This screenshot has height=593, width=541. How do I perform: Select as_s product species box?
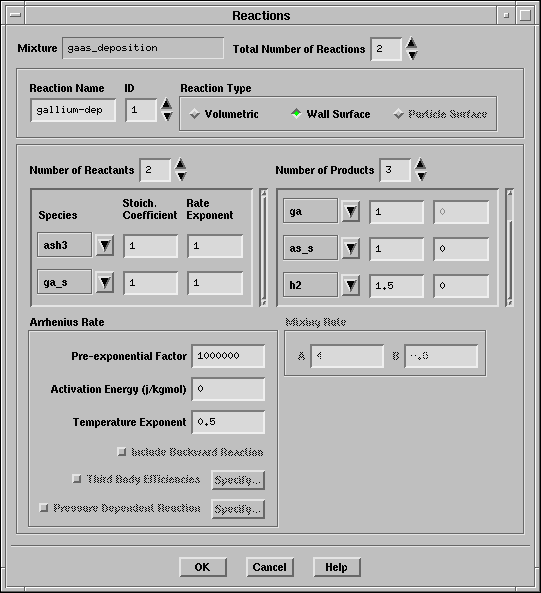click(310, 248)
